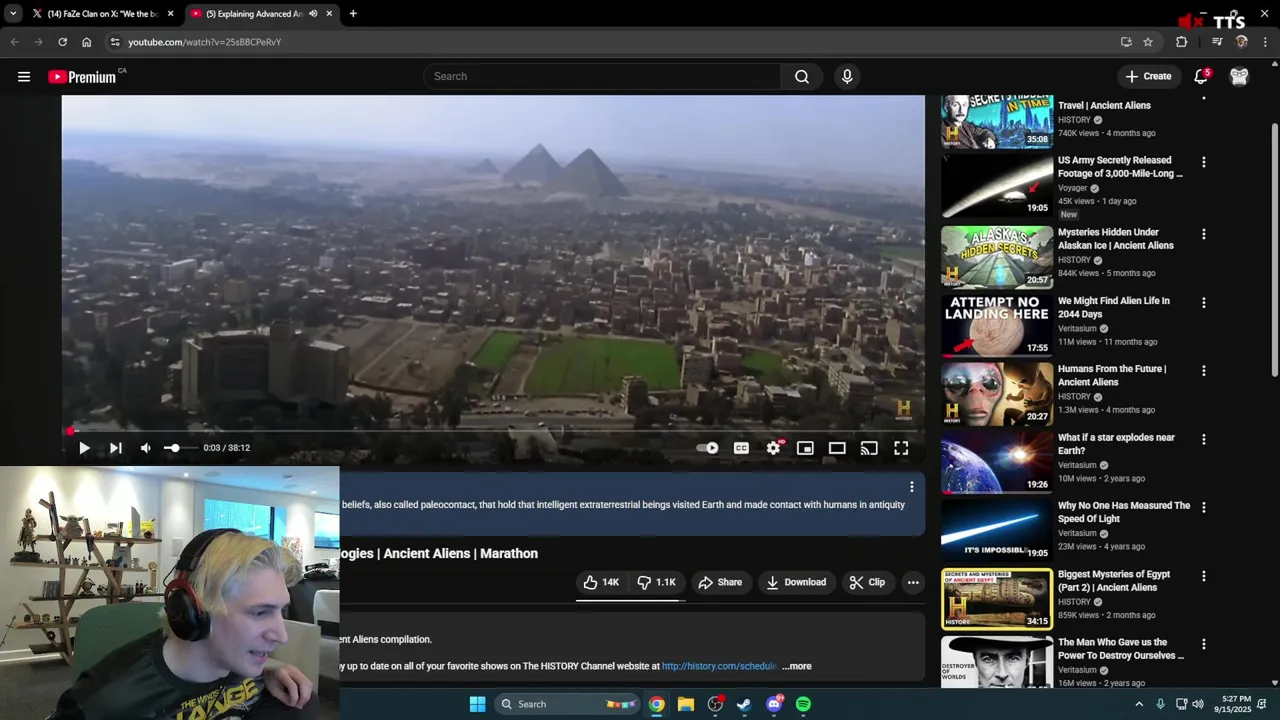Open Chrome three-dot menu
The width and height of the screenshot is (1280, 720).
click(1266, 42)
